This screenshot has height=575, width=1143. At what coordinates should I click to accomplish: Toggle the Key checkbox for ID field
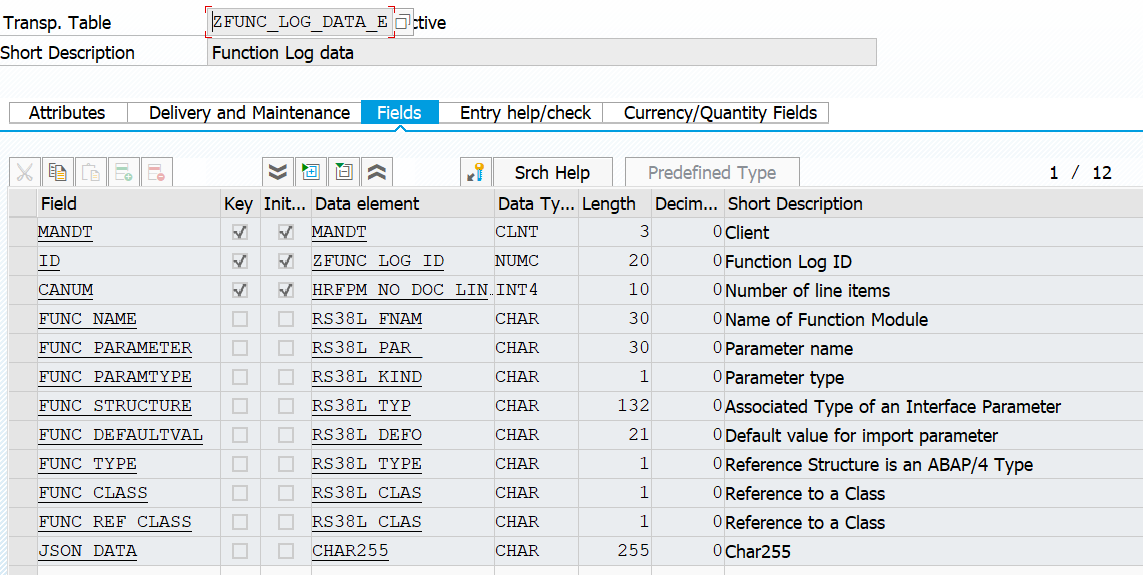(x=239, y=261)
